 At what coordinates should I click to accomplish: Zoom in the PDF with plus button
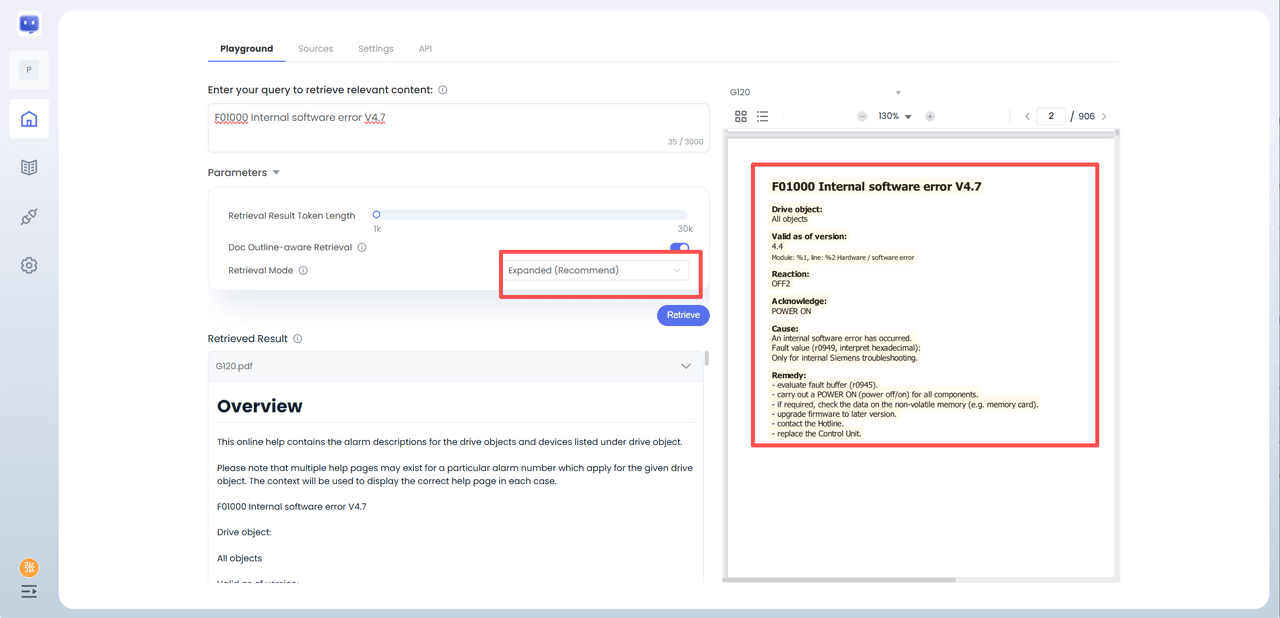(930, 117)
